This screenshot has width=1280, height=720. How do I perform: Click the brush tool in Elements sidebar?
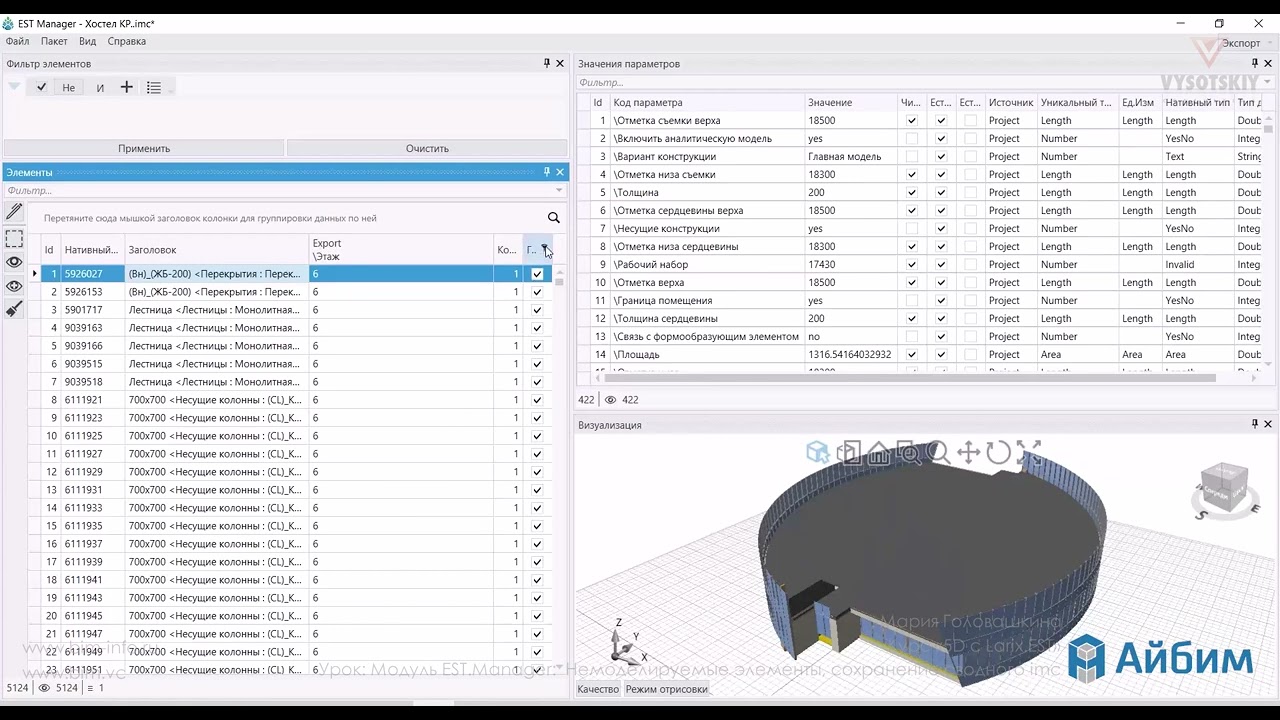[14, 310]
